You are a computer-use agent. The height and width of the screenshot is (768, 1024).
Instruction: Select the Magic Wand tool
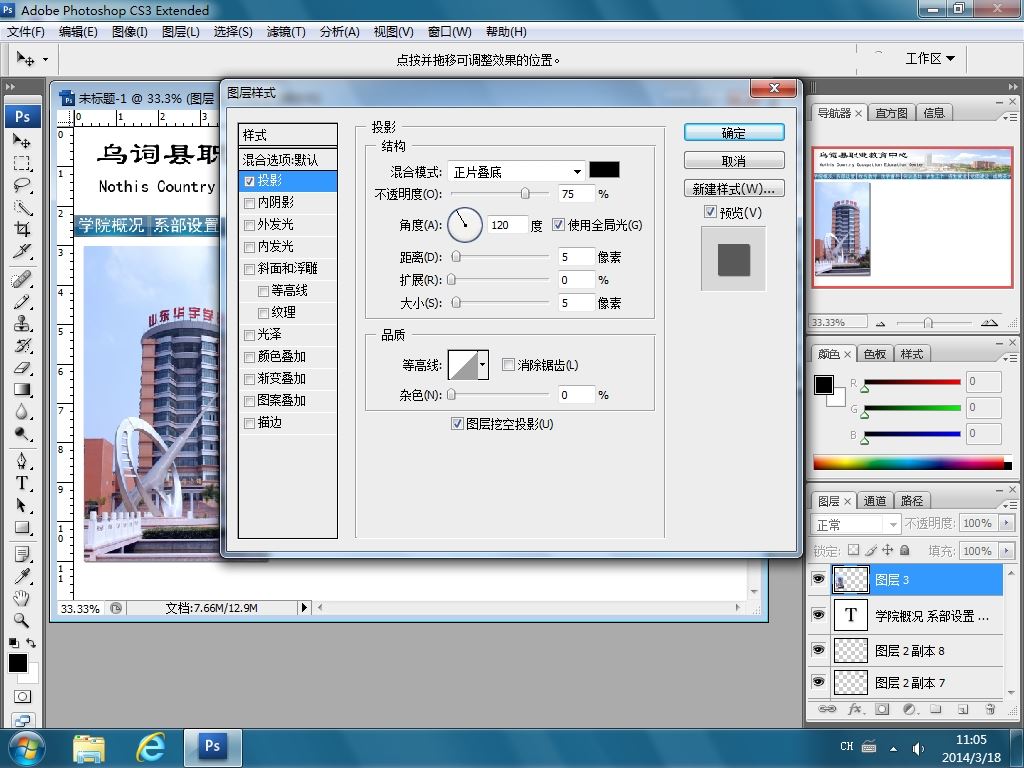[x=22, y=207]
